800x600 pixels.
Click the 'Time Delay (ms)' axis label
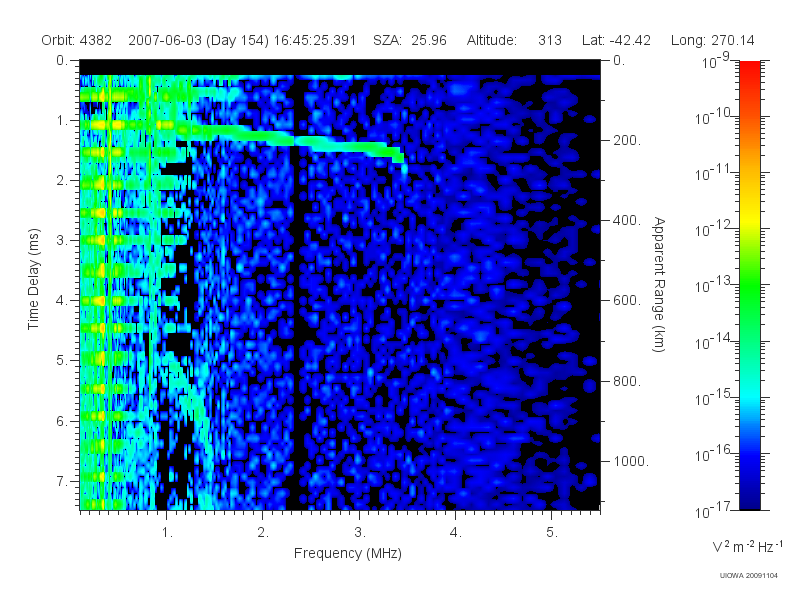click(33, 279)
